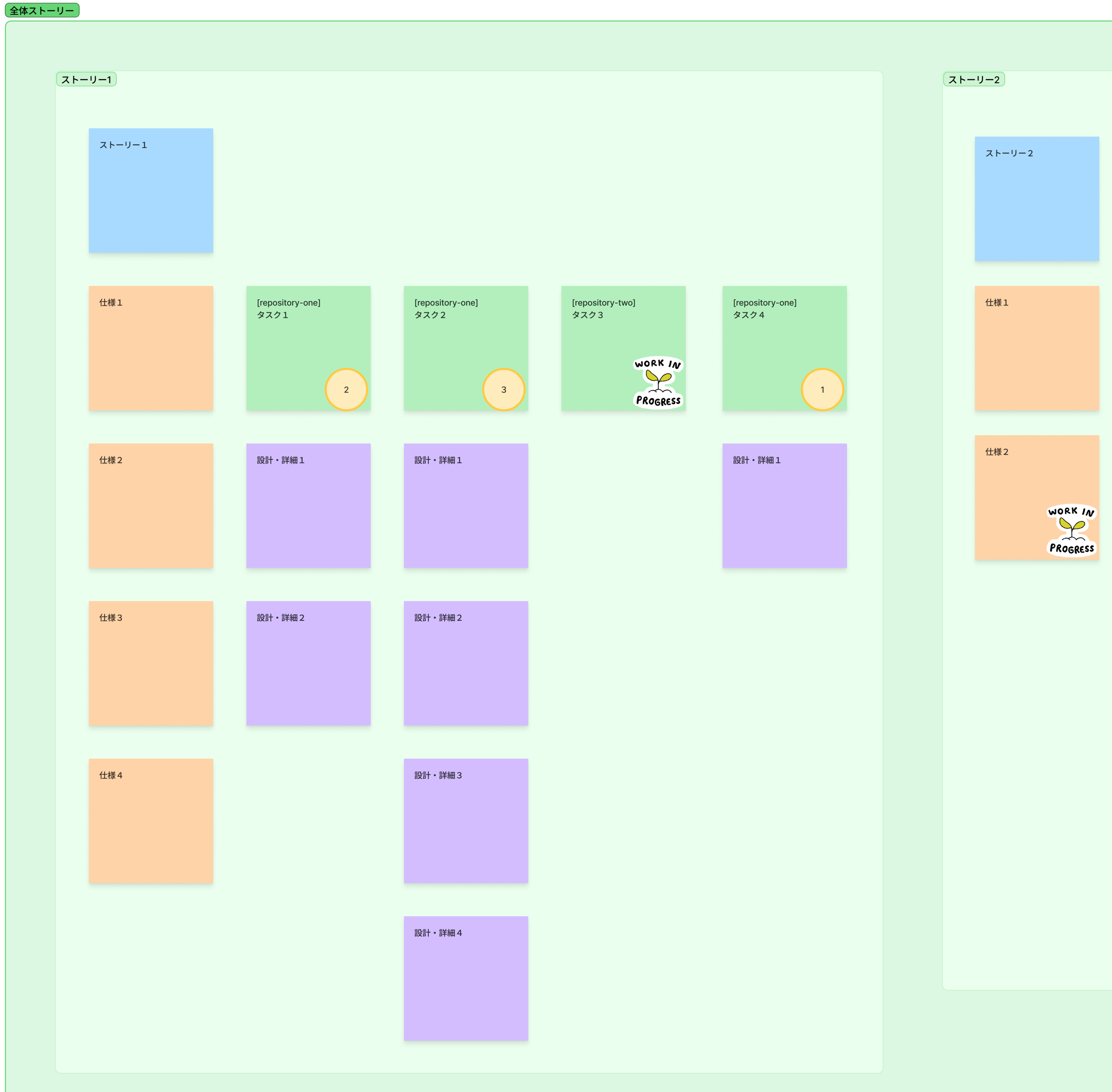Select the ストーリー2 section title tag
The height and width of the screenshot is (1092, 1112).
click(x=974, y=79)
